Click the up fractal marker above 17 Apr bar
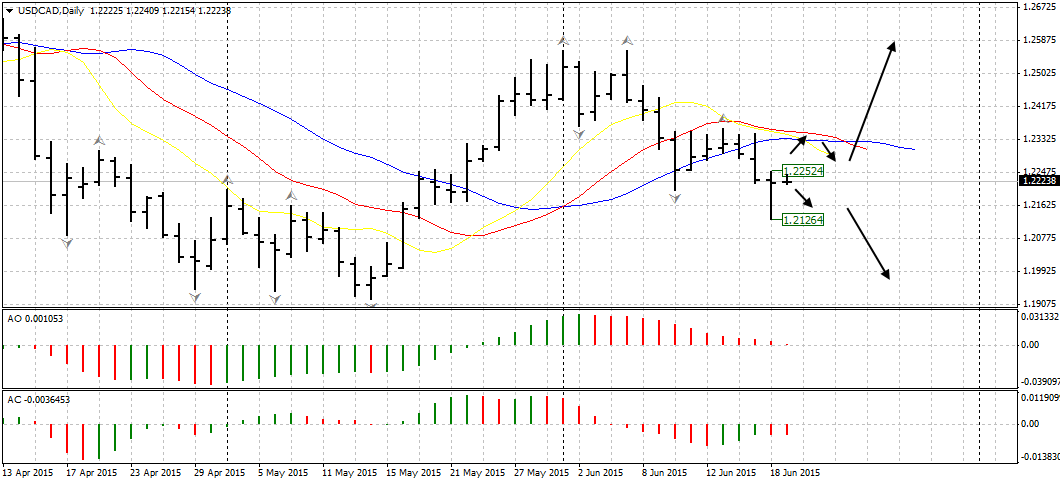This screenshot has height=481, width=1060. click(99, 140)
